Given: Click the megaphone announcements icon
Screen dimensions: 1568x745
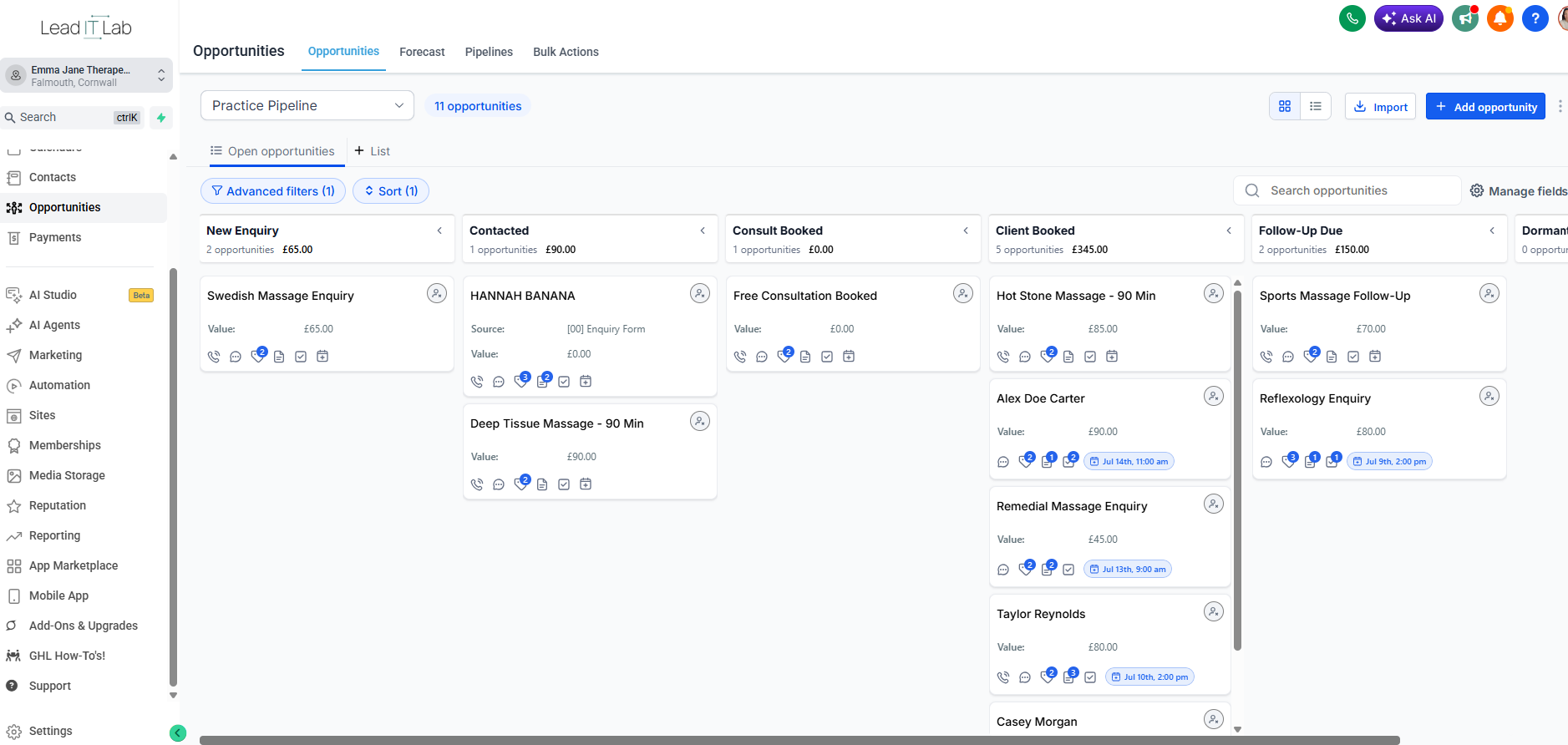Looking at the screenshot, I should 1465,18.
